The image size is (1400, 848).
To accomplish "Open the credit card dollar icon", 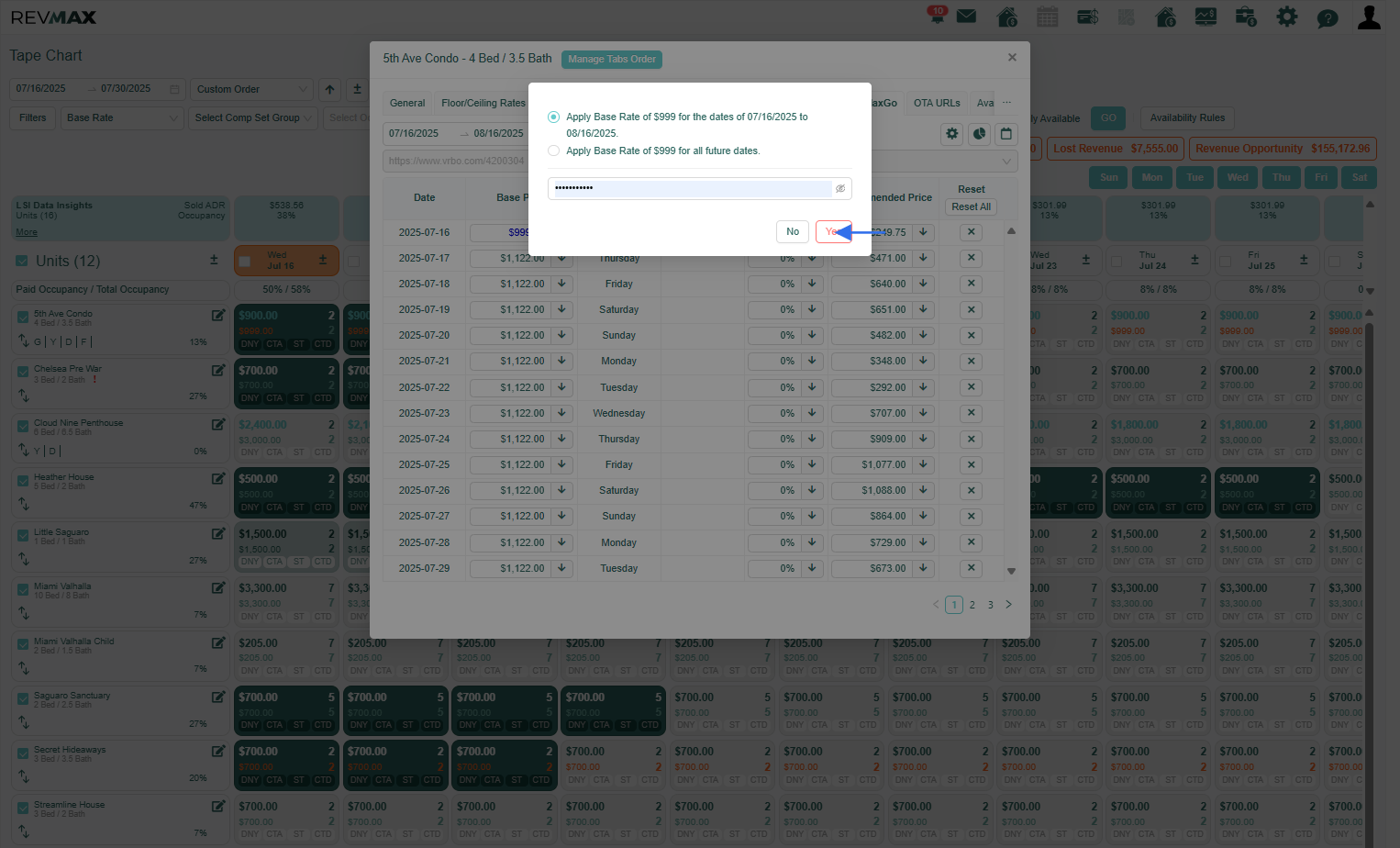I will tap(1088, 17).
